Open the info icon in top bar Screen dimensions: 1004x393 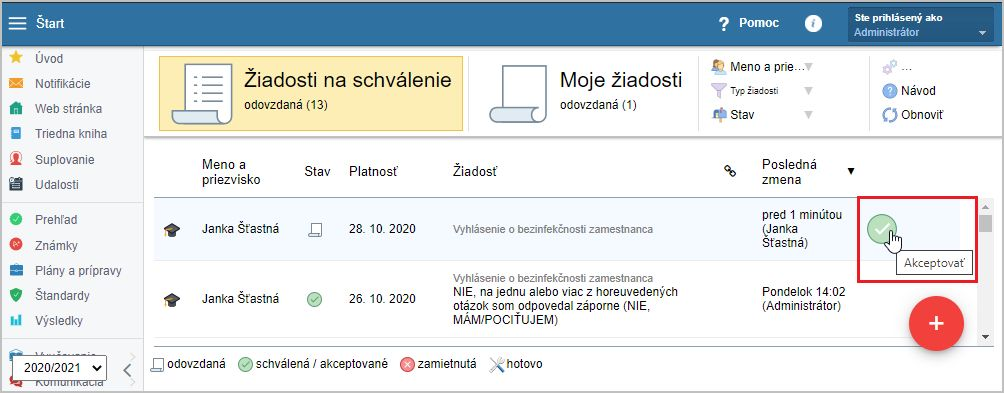813,24
